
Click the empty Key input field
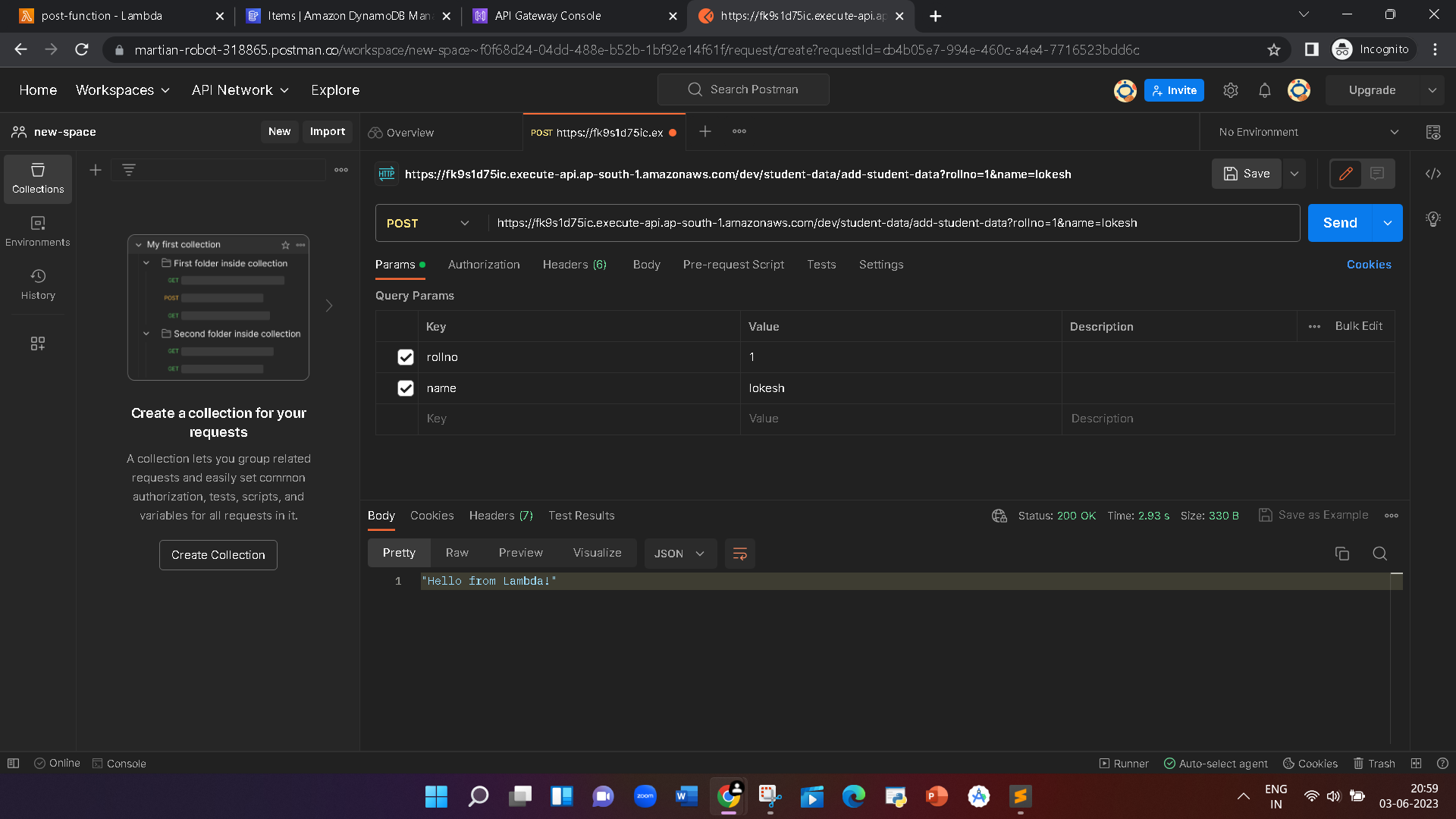click(x=578, y=419)
